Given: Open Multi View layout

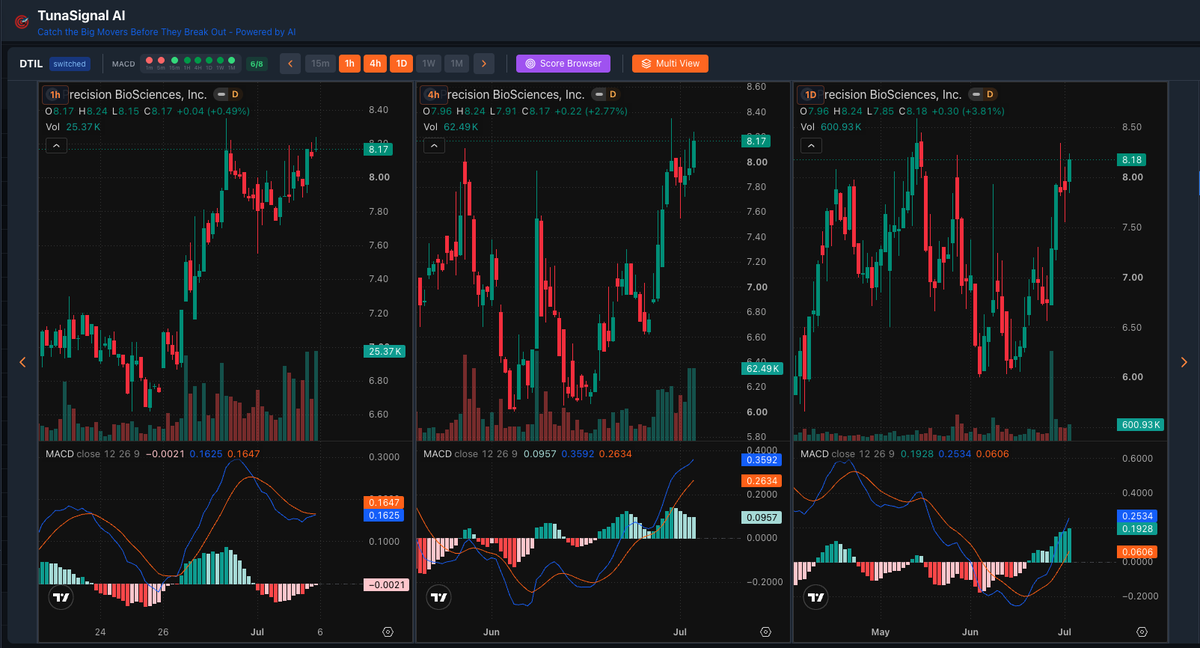Looking at the screenshot, I should (x=670, y=63).
